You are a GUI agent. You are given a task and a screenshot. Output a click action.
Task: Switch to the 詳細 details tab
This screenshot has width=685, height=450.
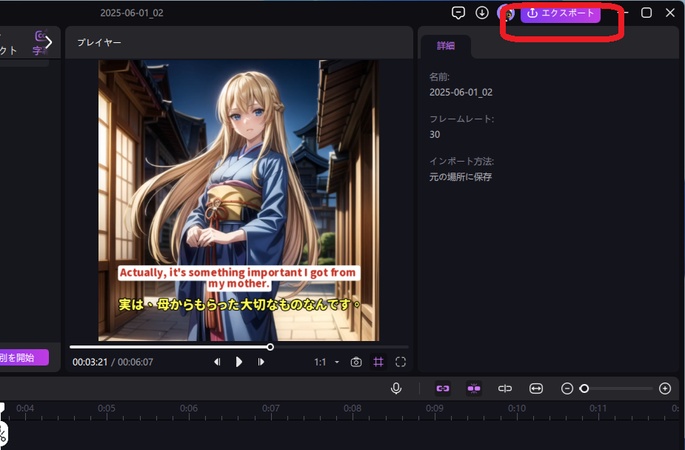coord(446,45)
